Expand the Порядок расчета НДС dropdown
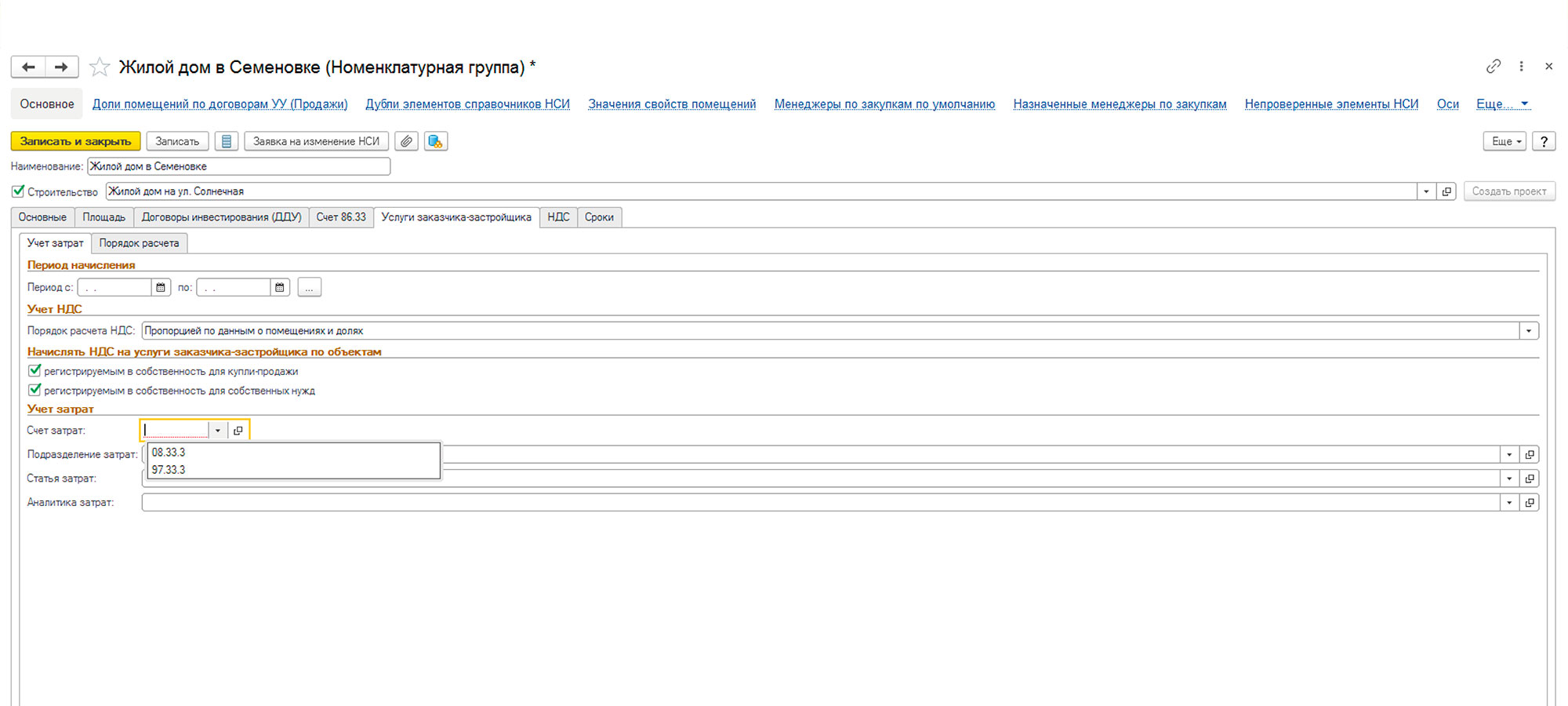1568x706 pixels. 1529,331
